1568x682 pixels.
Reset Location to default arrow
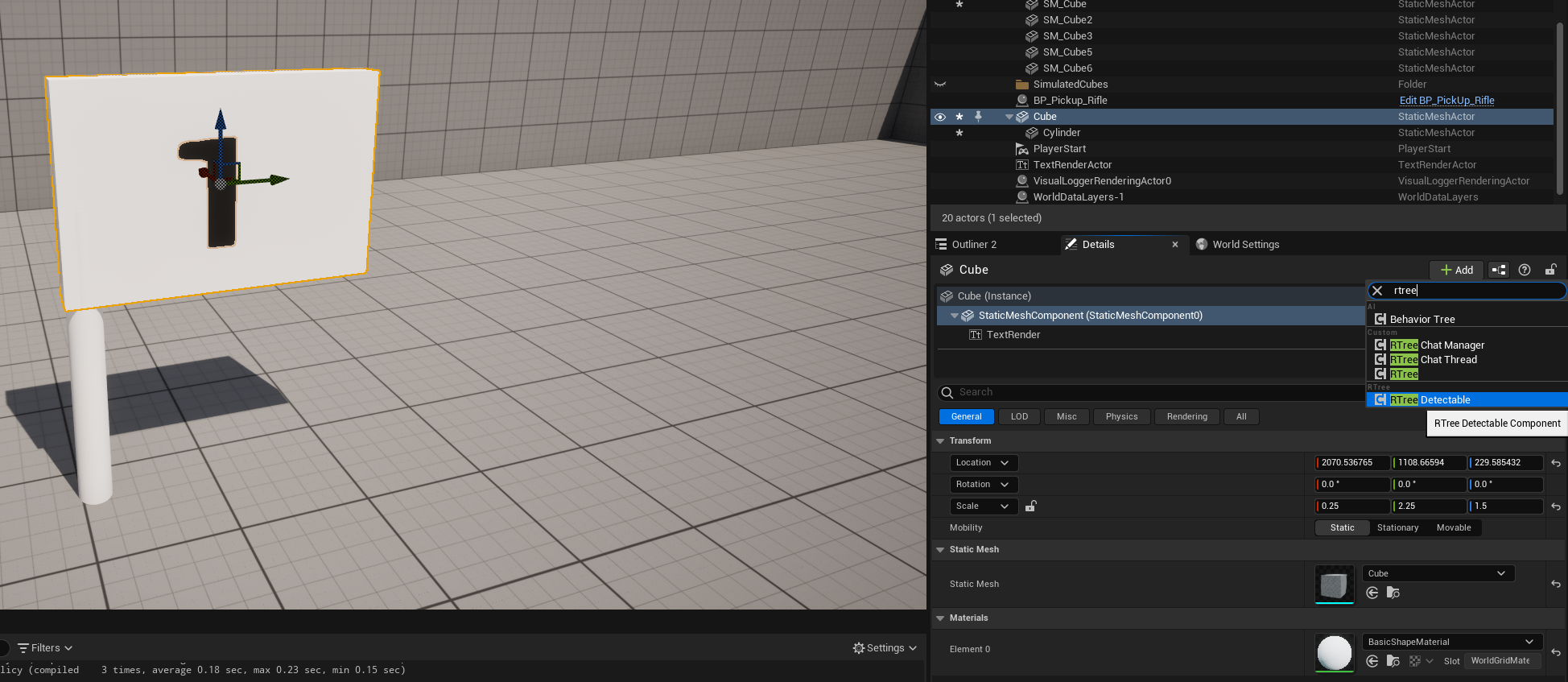tap(1556, 463)
